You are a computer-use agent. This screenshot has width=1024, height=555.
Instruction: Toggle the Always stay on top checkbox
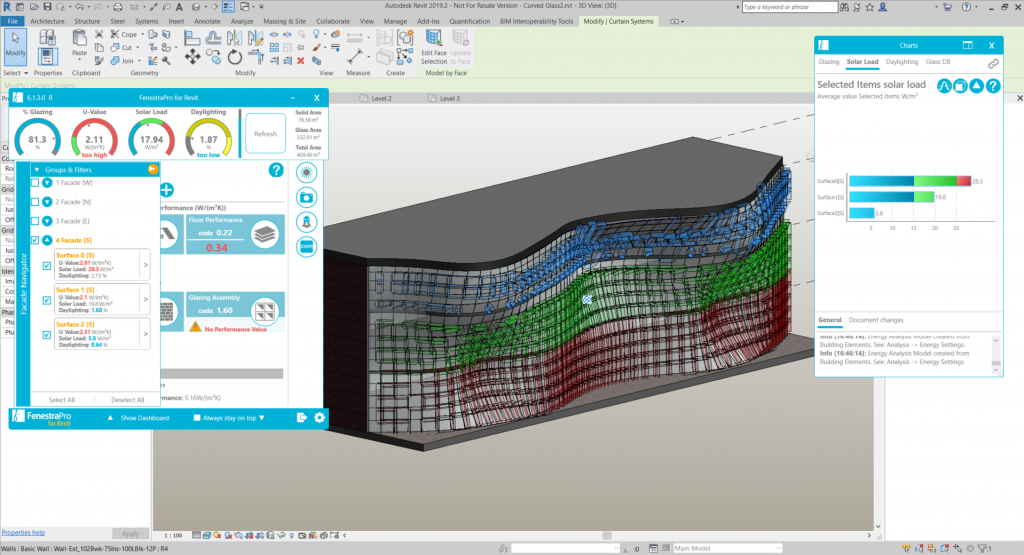point(197,418)
